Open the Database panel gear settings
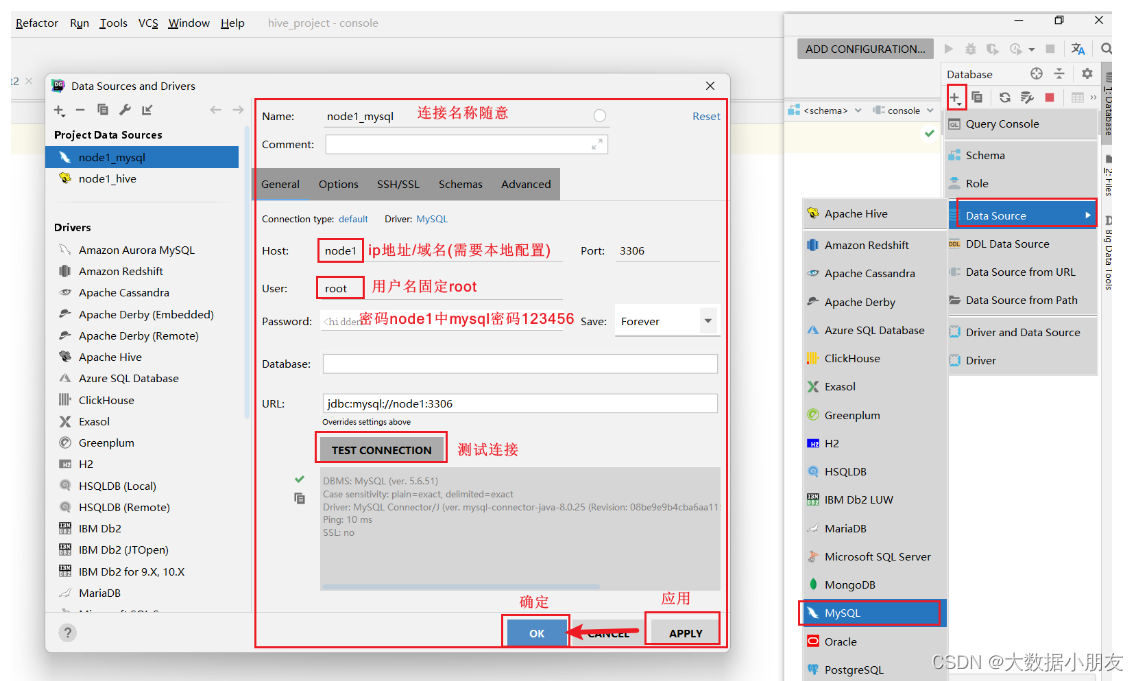1139x681 pixels. tap(1087, 73)
